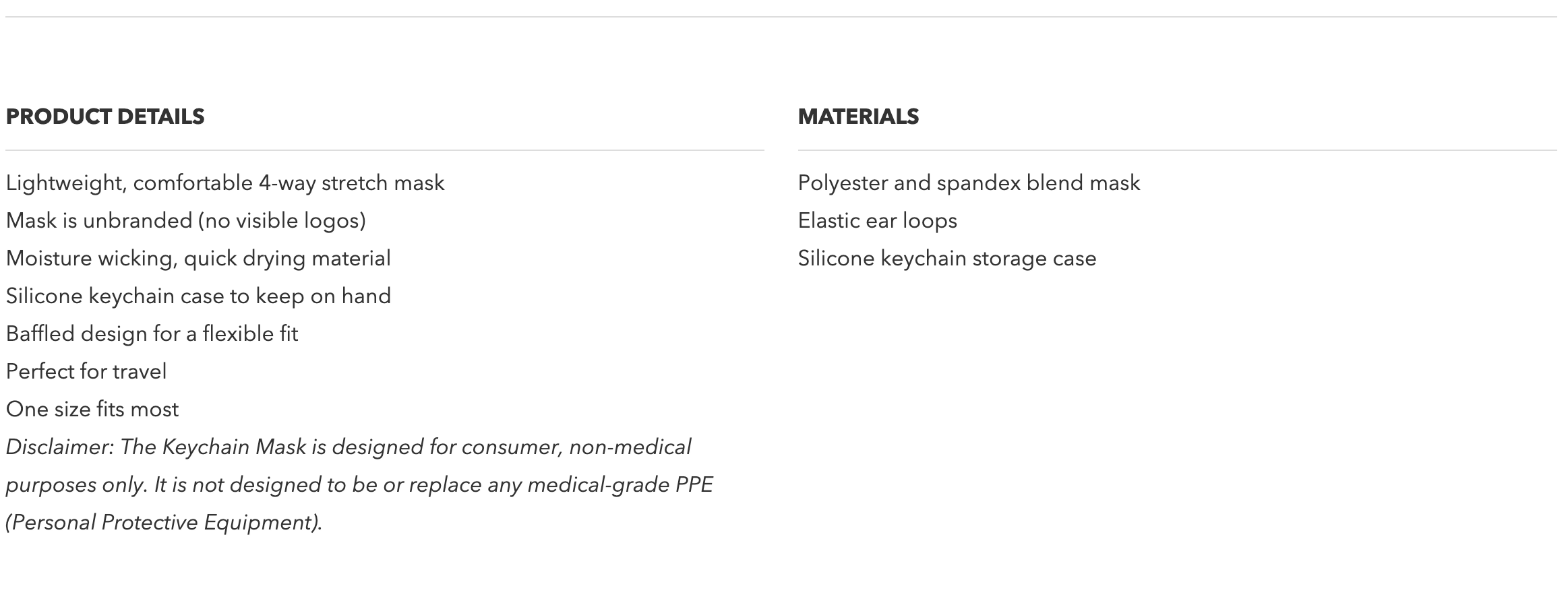Screen dimensions: 1568x609
Task: Select 'Baffled design for a flexible fit' text
Action: [x=152, y=334]
